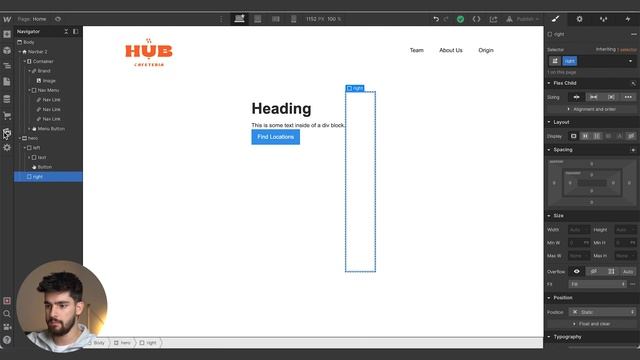Select the right div in Navigator
This screenshot has width=640, height=360.
pyautogui.click(x=48, y=177)
